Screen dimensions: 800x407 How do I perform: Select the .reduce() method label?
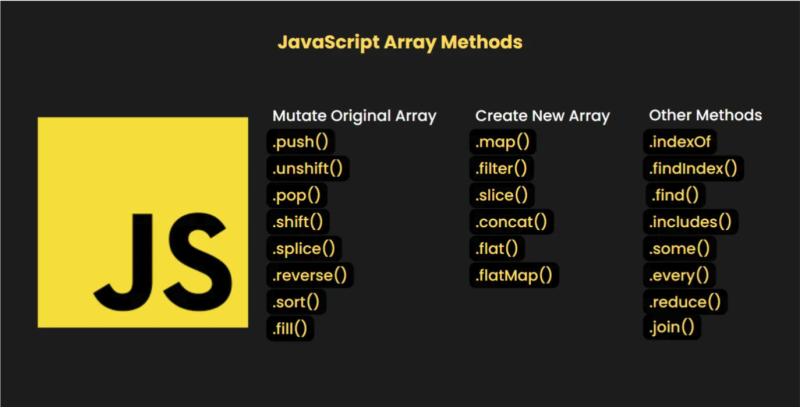[x=685, y=300]
